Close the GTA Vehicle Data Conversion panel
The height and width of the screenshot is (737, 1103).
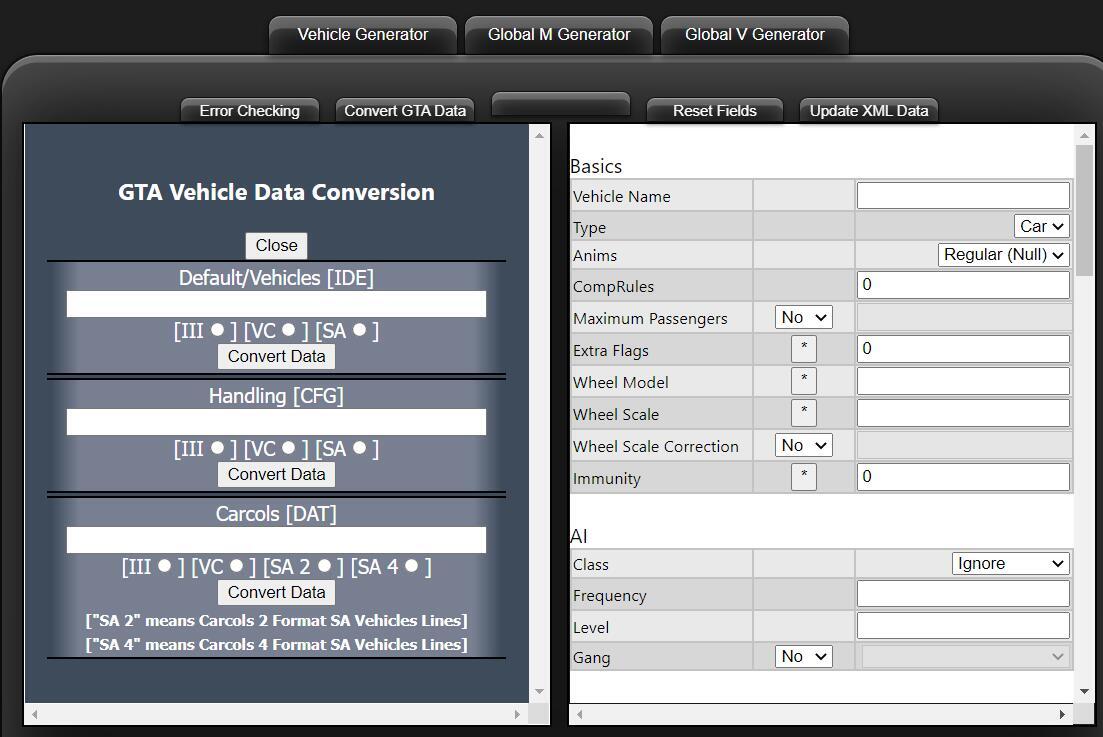(x=276, y=245)
